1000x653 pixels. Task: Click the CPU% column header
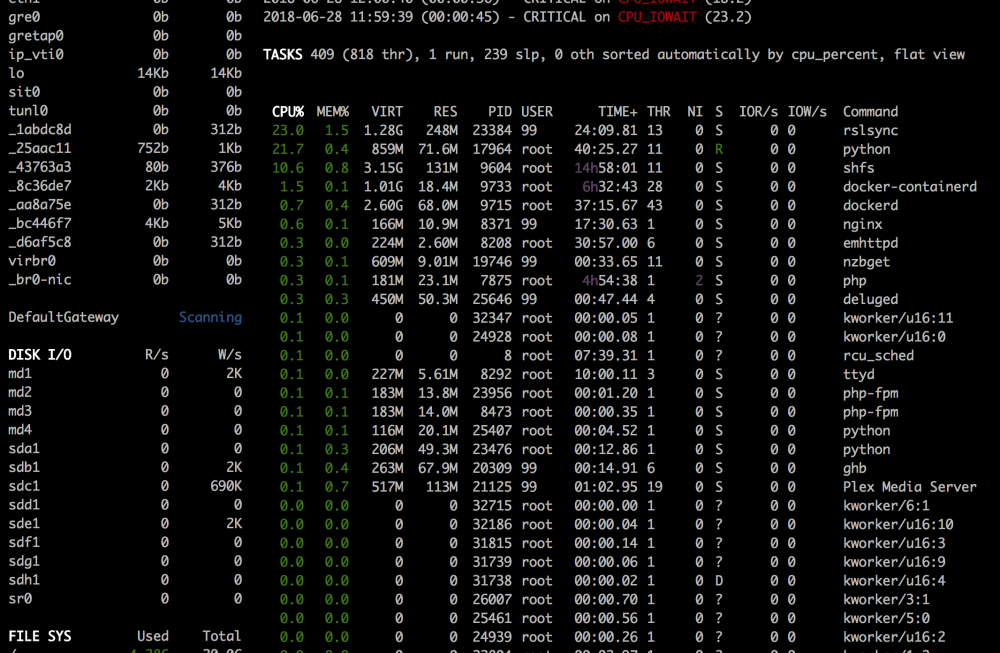point(288,112)
